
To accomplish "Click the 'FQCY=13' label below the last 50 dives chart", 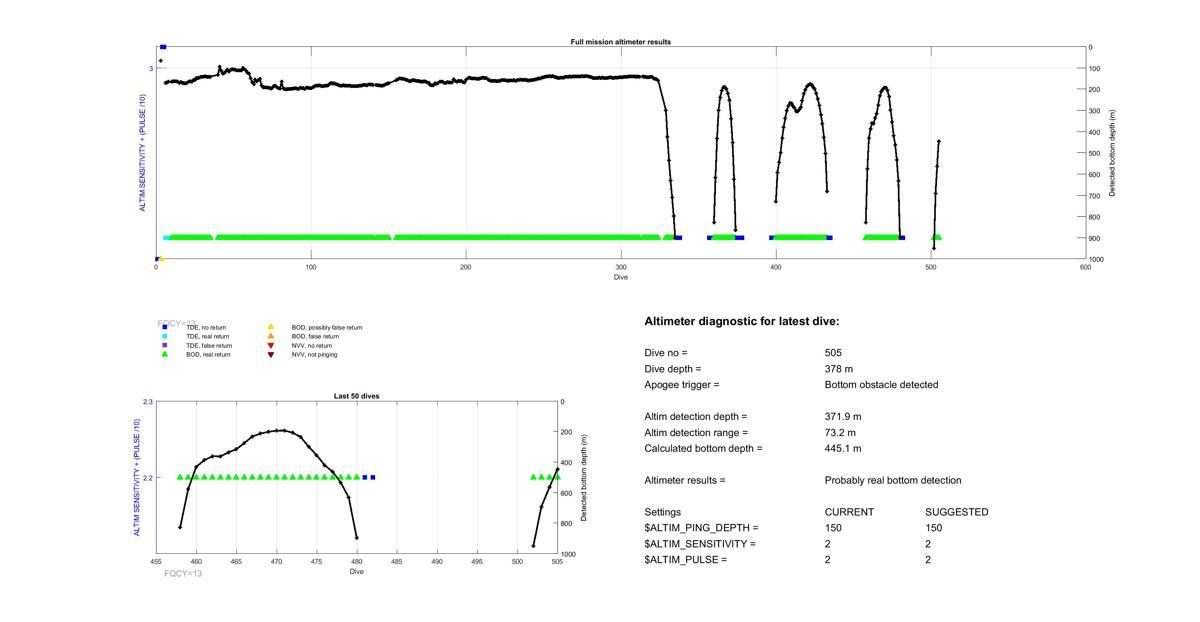I will 183,574.
